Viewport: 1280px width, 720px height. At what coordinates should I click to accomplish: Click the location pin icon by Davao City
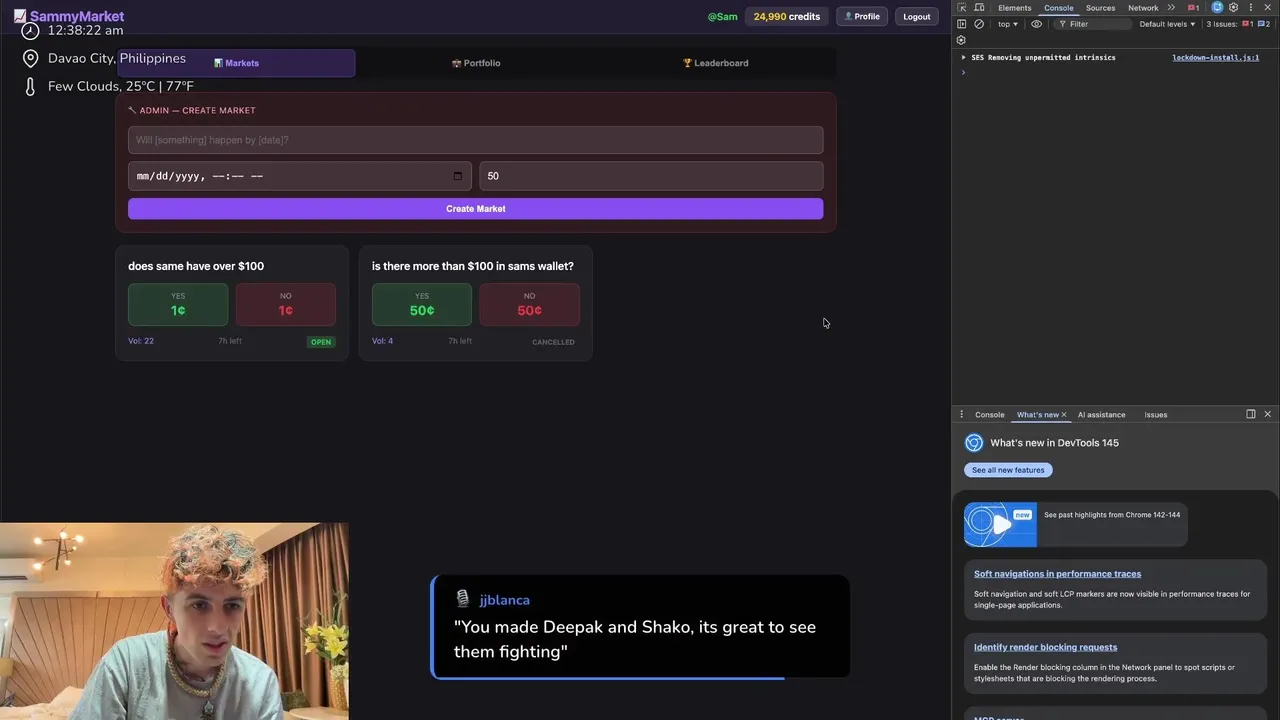[30, 59]
